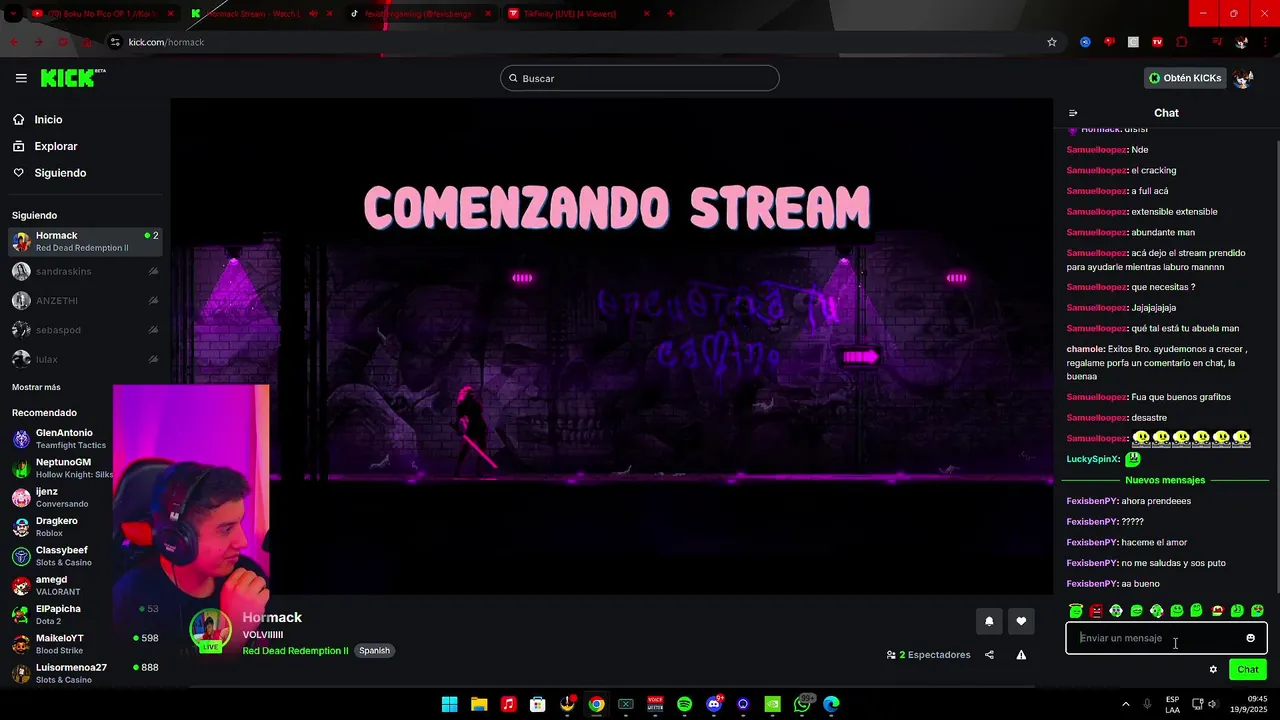
Task: Focus the Buscar search field
Action: coord(640,78)
